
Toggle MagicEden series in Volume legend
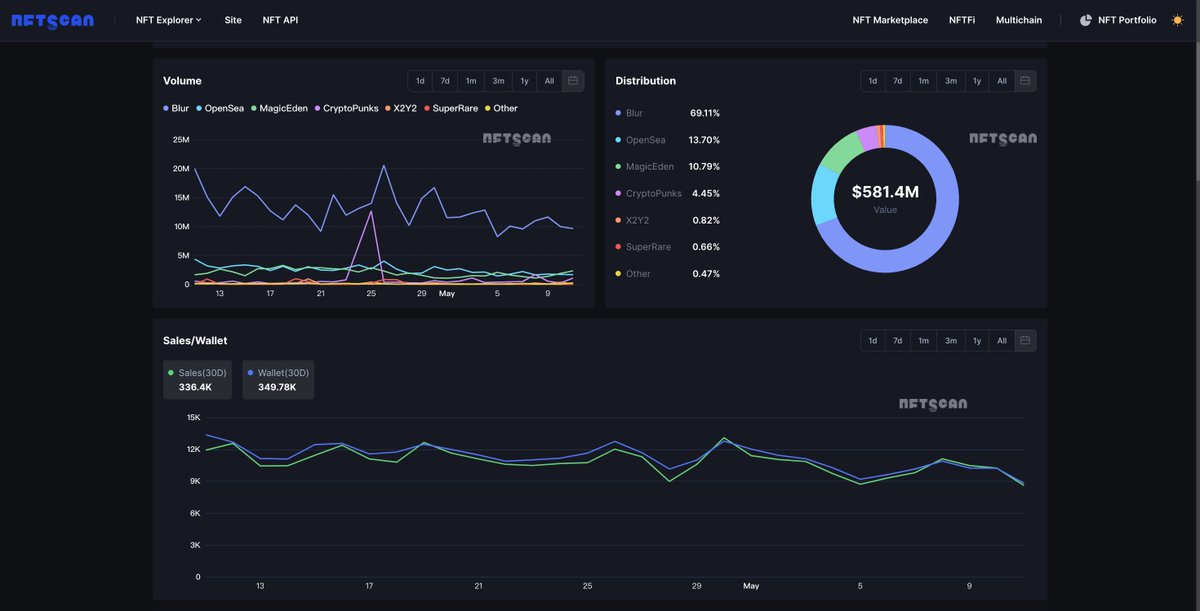(x=280, y=108)
